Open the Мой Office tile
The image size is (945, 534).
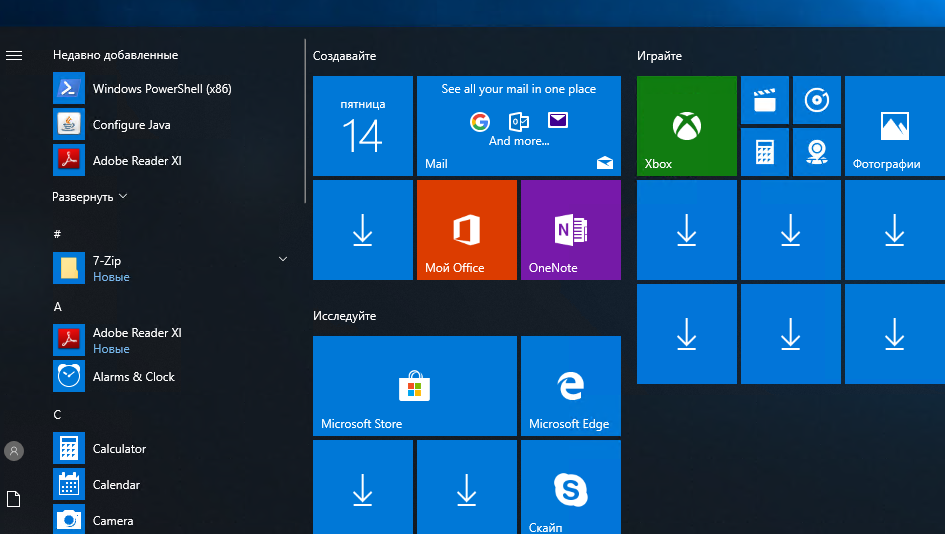[x=466, y=230]
